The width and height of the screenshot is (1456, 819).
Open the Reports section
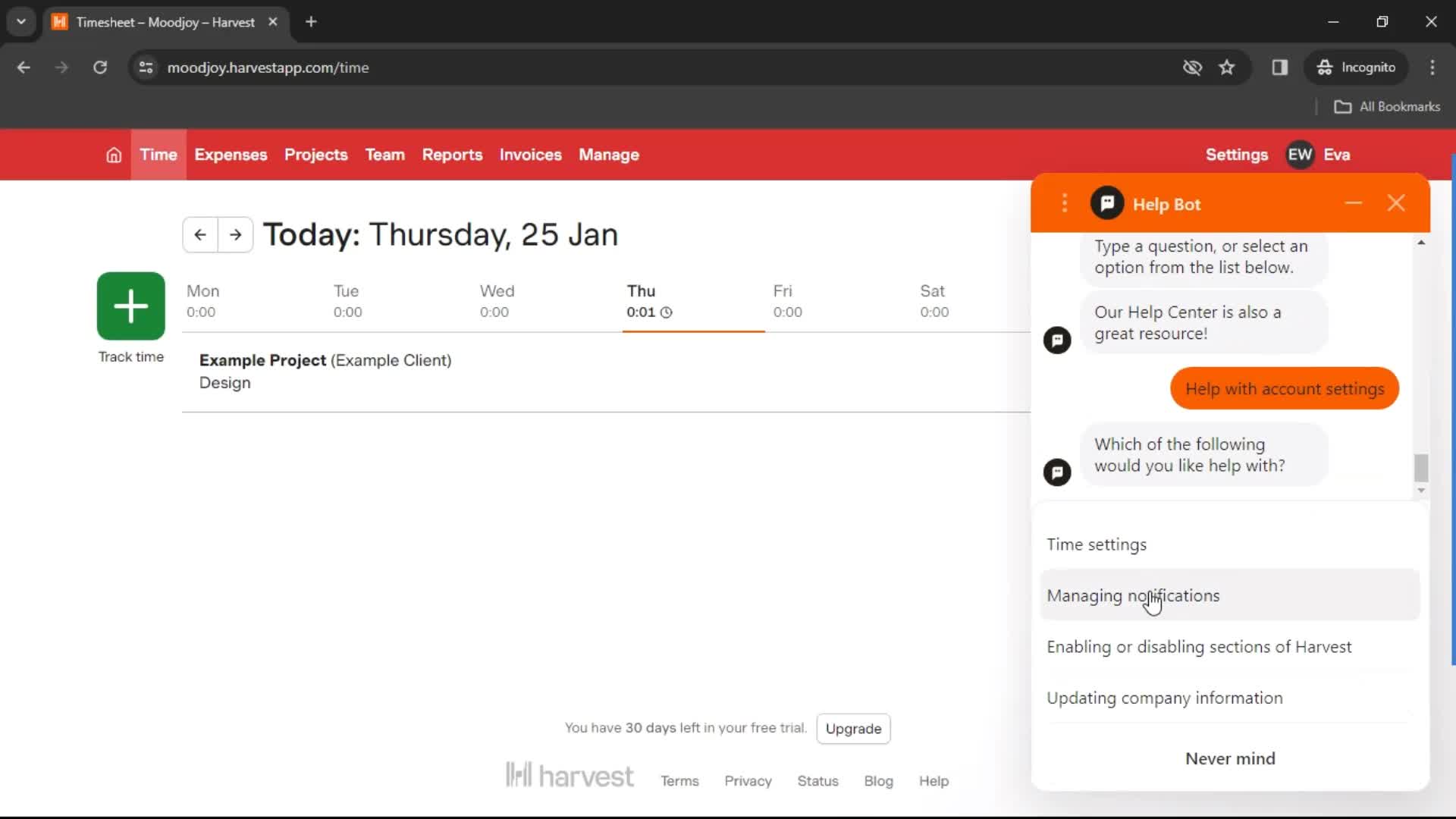click(452, 155)
